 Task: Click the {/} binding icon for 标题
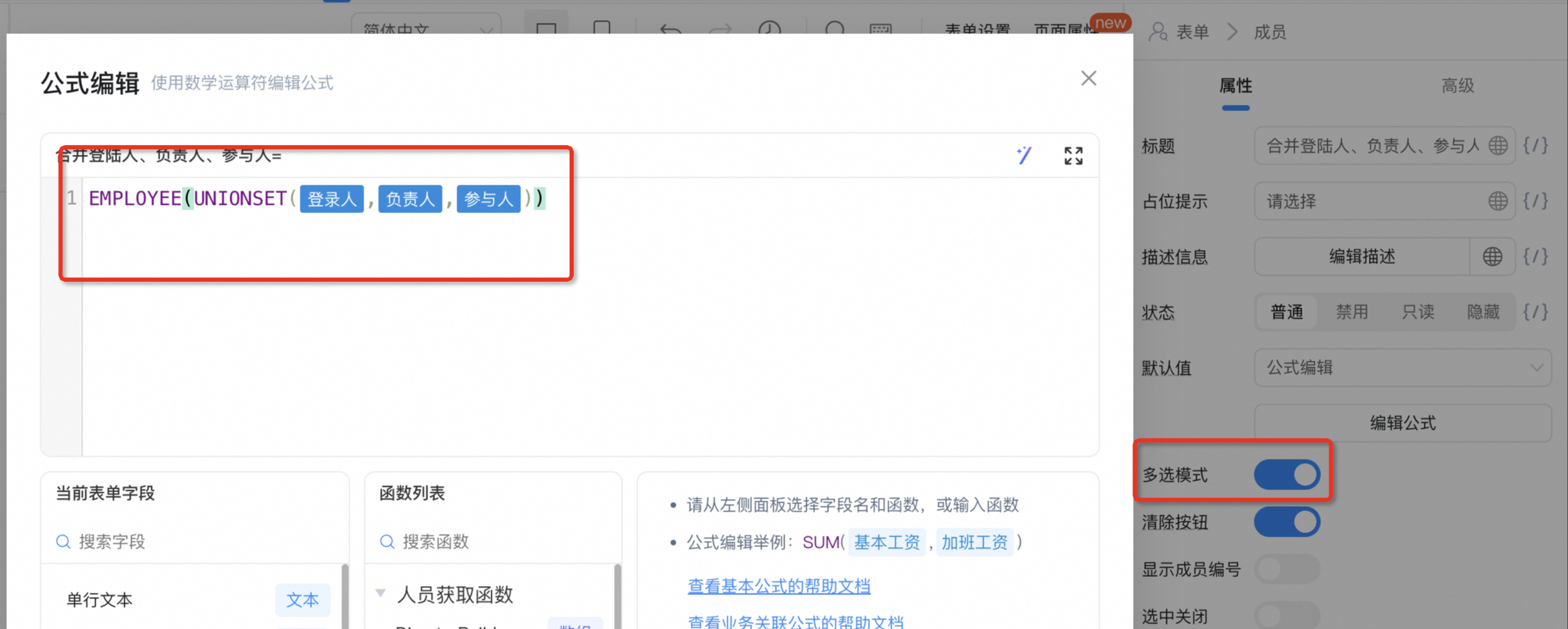(x=1536, y=146)
